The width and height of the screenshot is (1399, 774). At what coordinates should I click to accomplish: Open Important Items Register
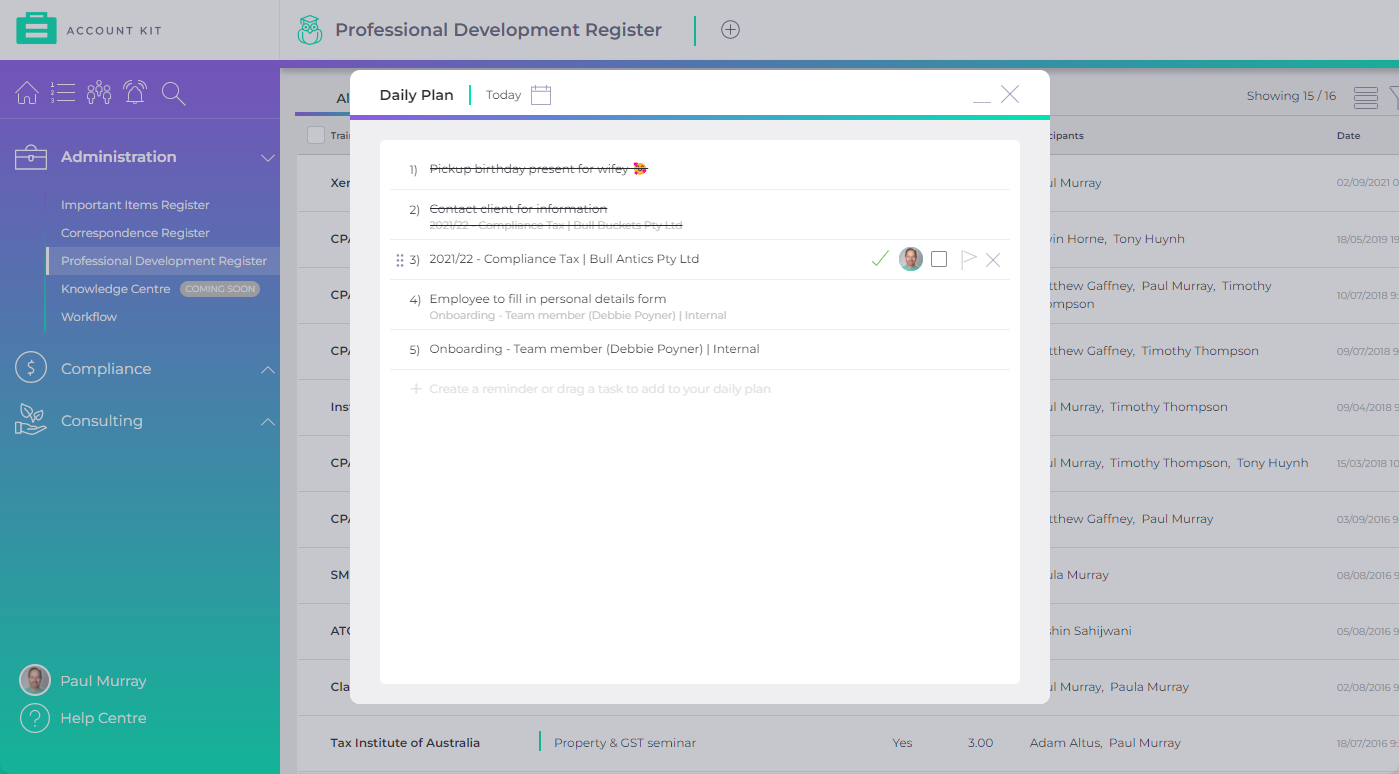pyautogui.click(x=135, y=205)
